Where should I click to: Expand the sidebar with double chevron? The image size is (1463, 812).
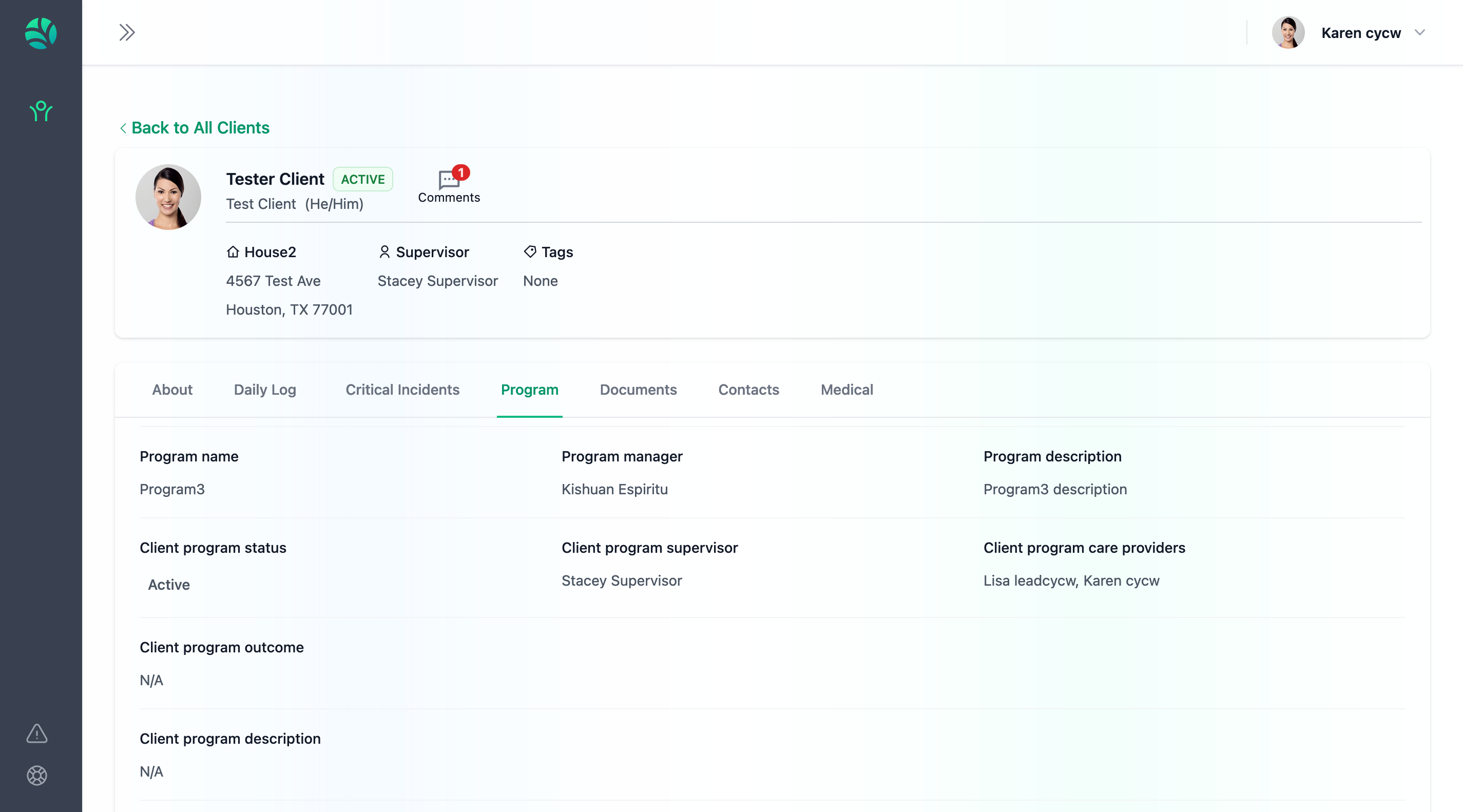127,32
